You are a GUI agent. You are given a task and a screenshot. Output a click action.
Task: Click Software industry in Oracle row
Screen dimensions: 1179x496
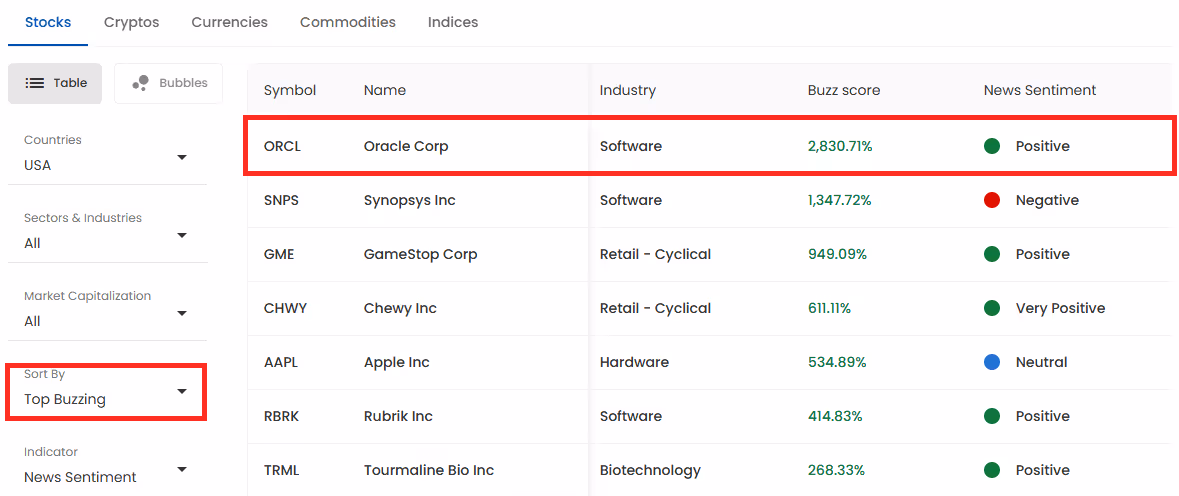[631, 147]
